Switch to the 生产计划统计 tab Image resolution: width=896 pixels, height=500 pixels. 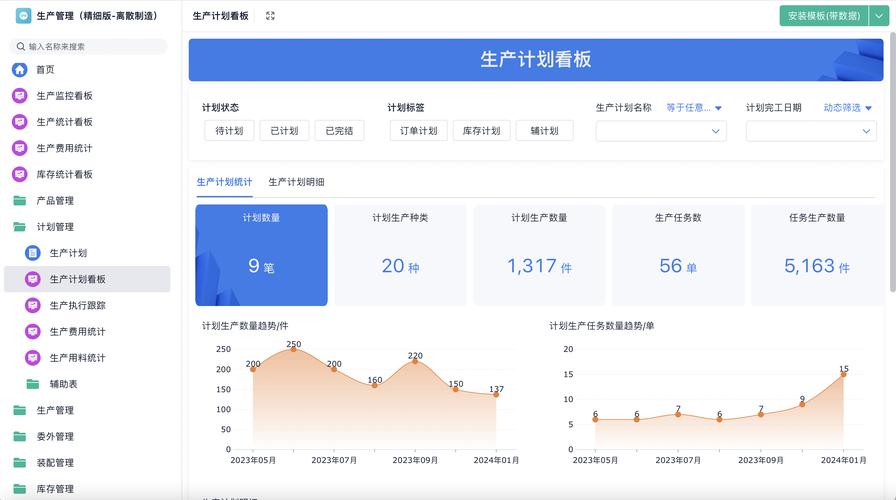tap(225, 182)
